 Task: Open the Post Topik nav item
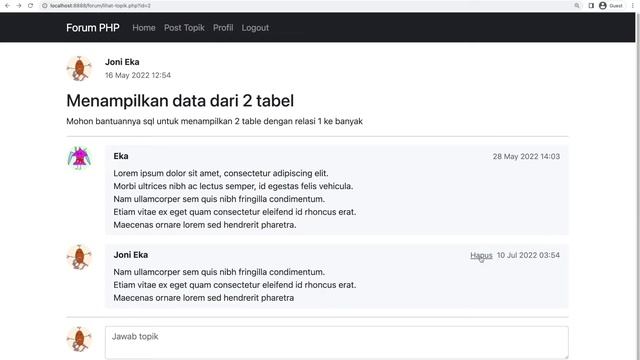coord(184,28)
